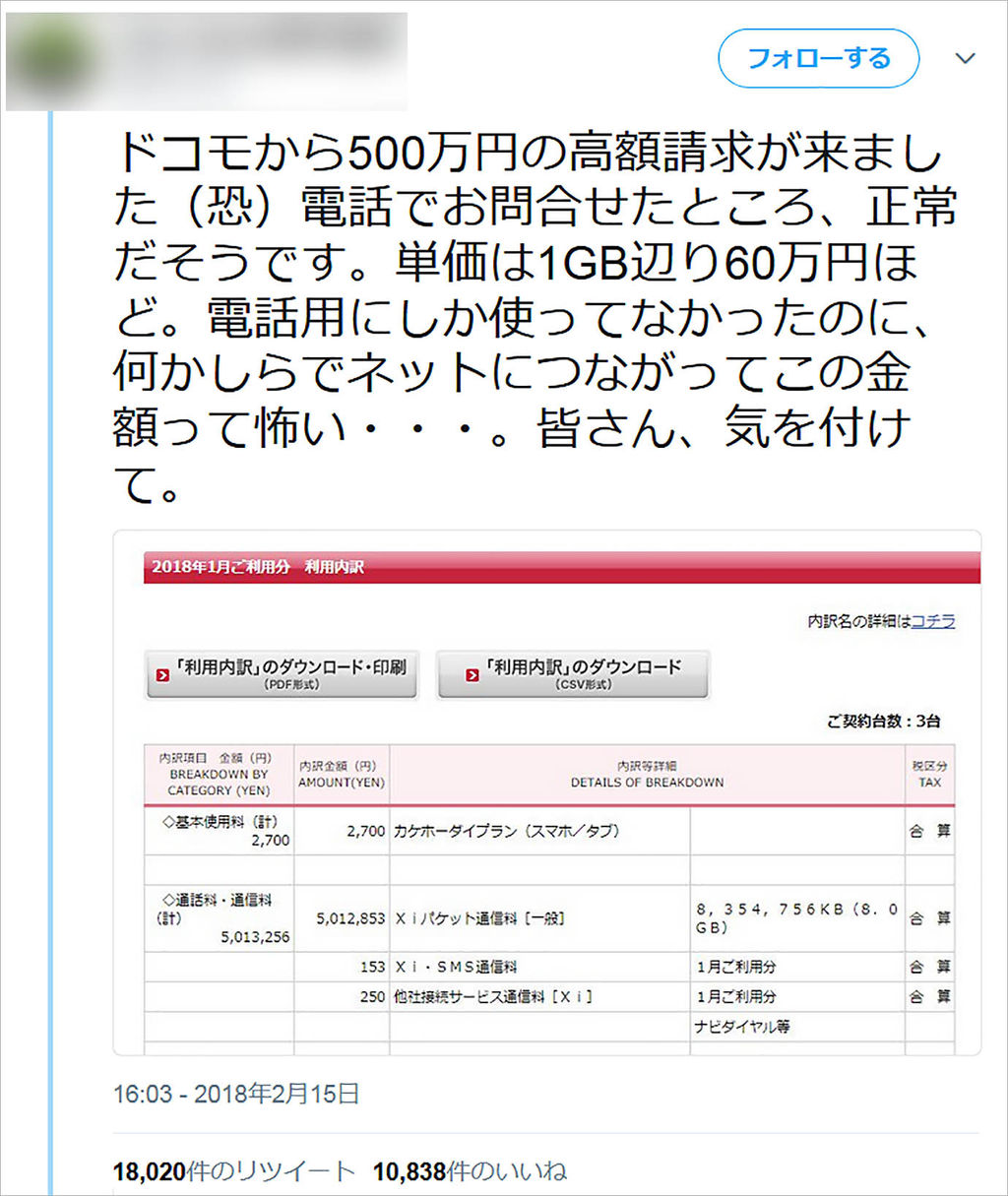View the 10,838件のいいね list
The height and width of the screenshot is (1196, 1008).
click(x=470, y=1171)
